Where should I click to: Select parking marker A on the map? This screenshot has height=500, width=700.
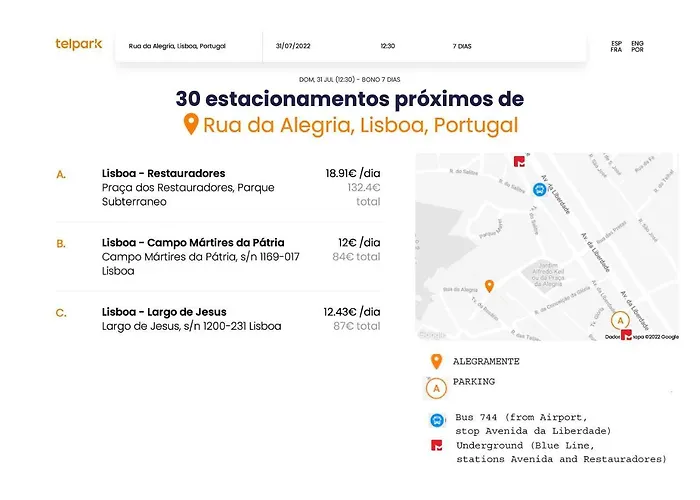click(620, 320)
